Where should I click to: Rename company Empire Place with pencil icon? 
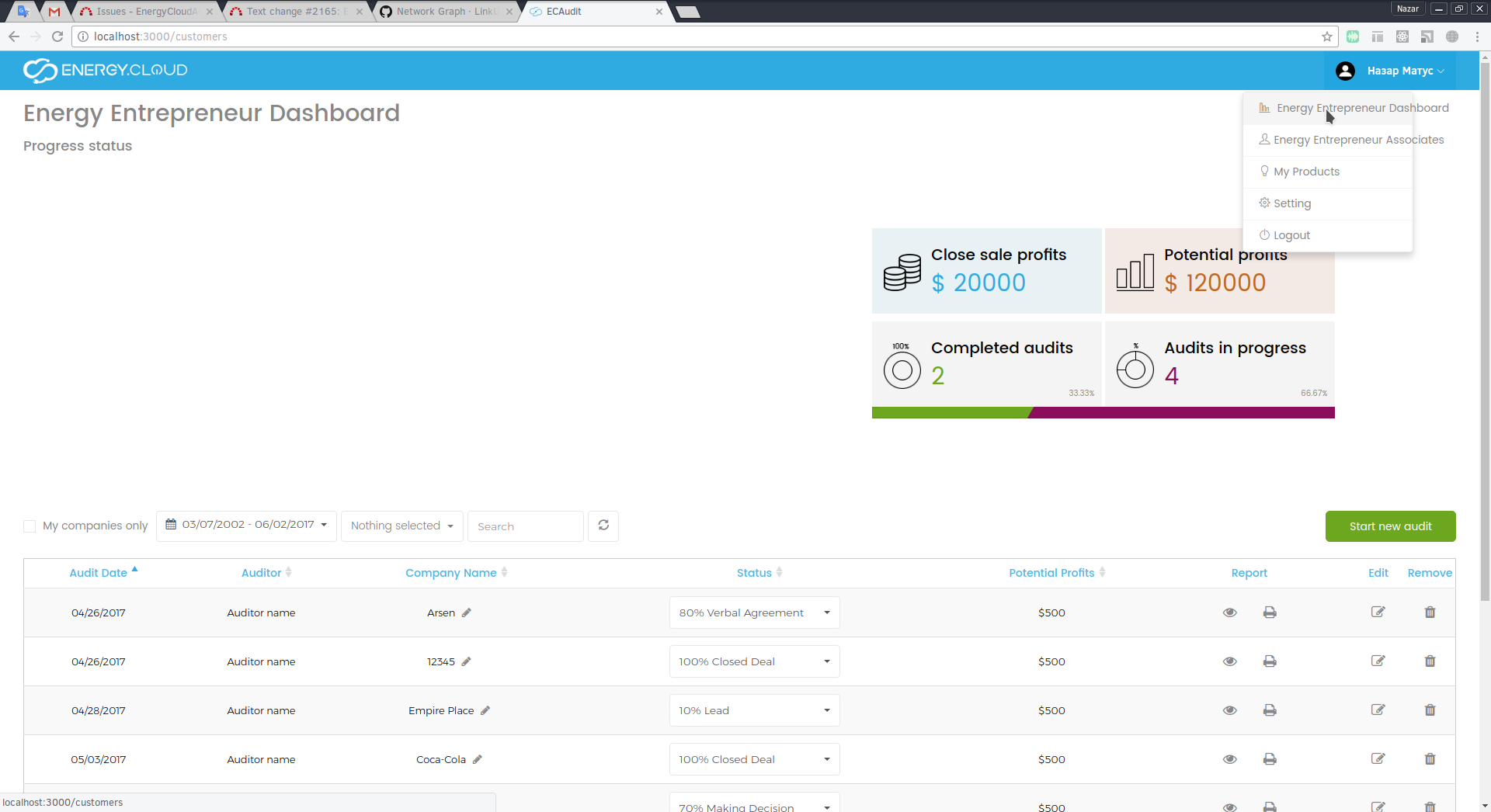485,710
